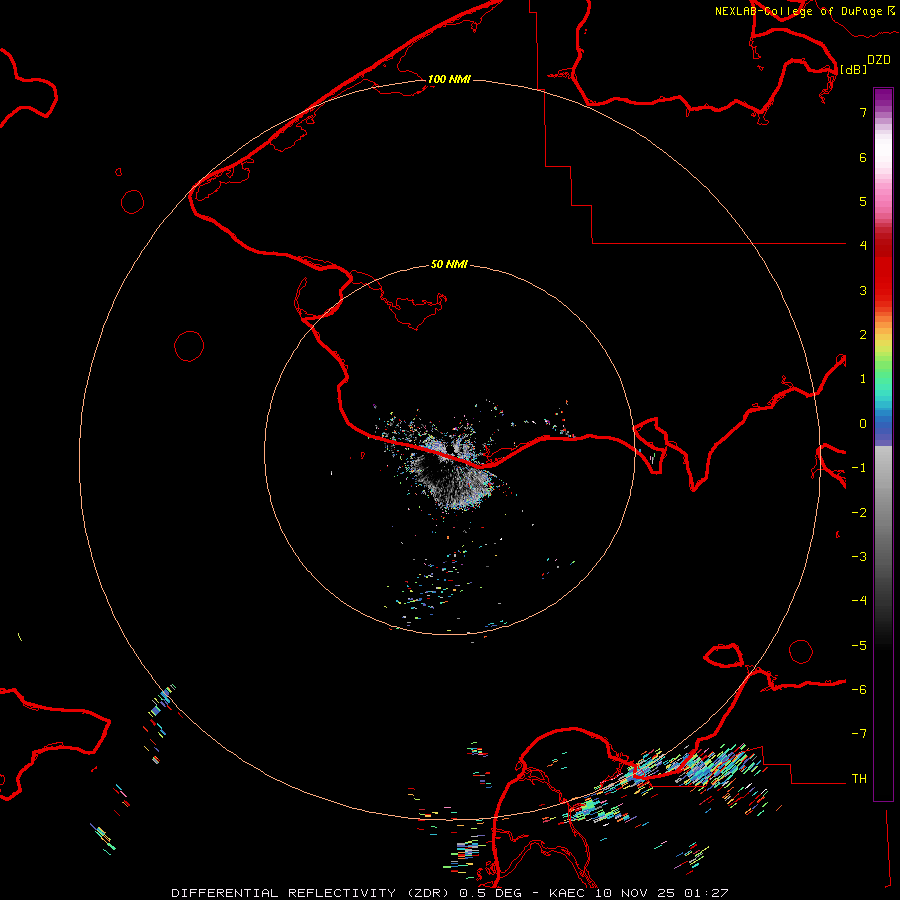Click the -7 dB scale label
The width and height of the screenshot is (900, 900).
coord(859,734)
